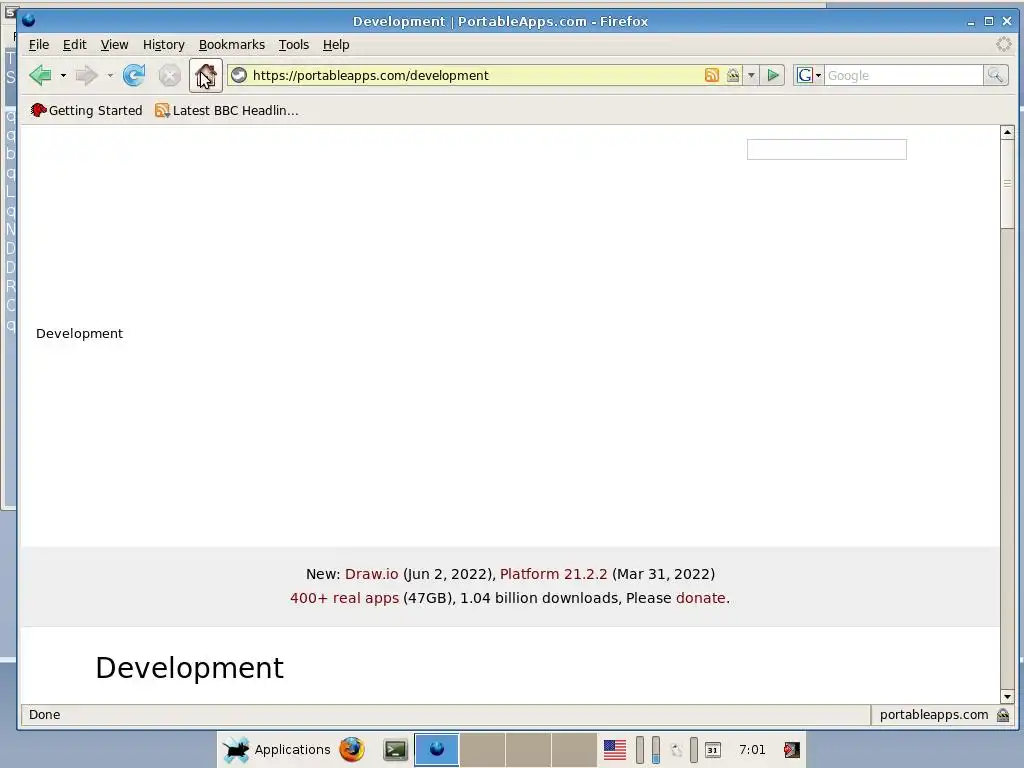Screen dimensions: 1024x768
Task: Switch to the active Firefox task button
Action: tap(436, 750)
